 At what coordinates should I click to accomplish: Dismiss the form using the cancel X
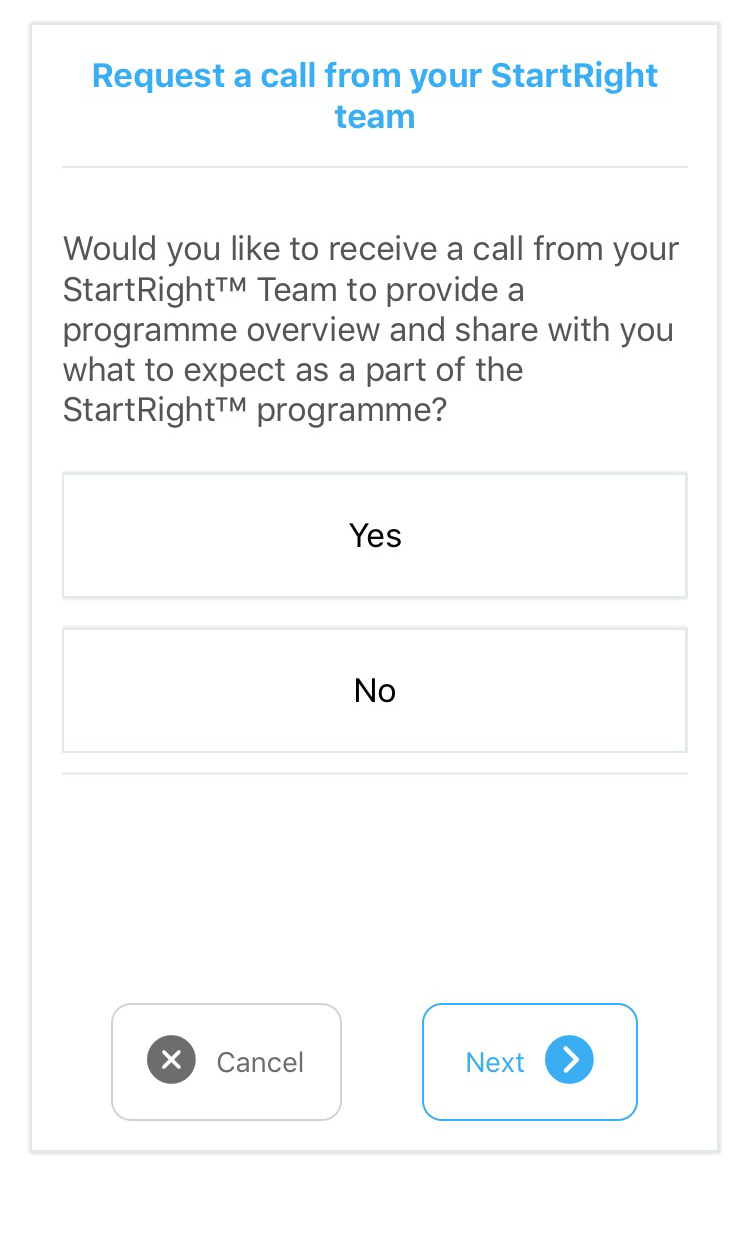171,1060
